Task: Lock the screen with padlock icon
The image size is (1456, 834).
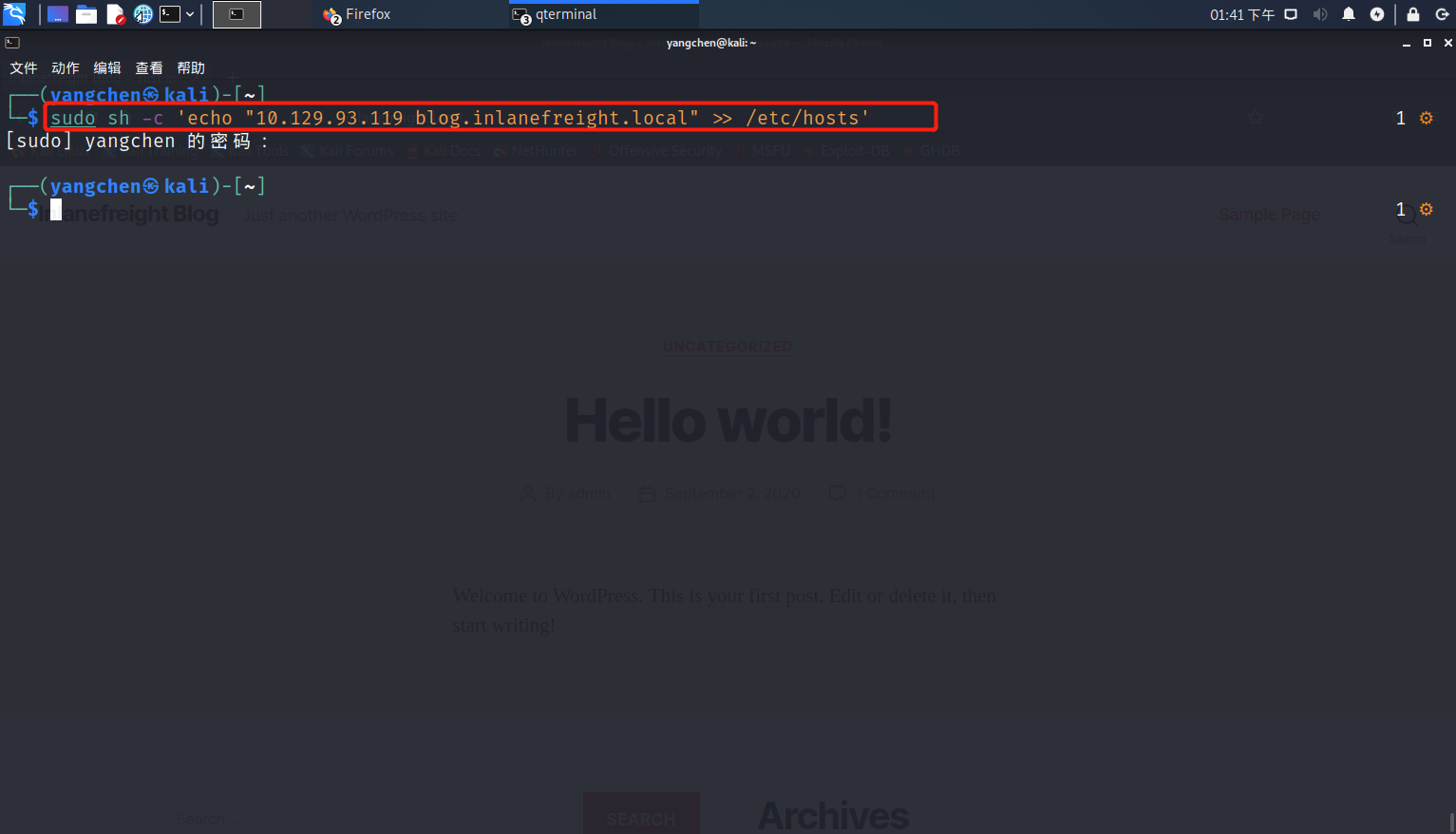Action: [1413, 14]
